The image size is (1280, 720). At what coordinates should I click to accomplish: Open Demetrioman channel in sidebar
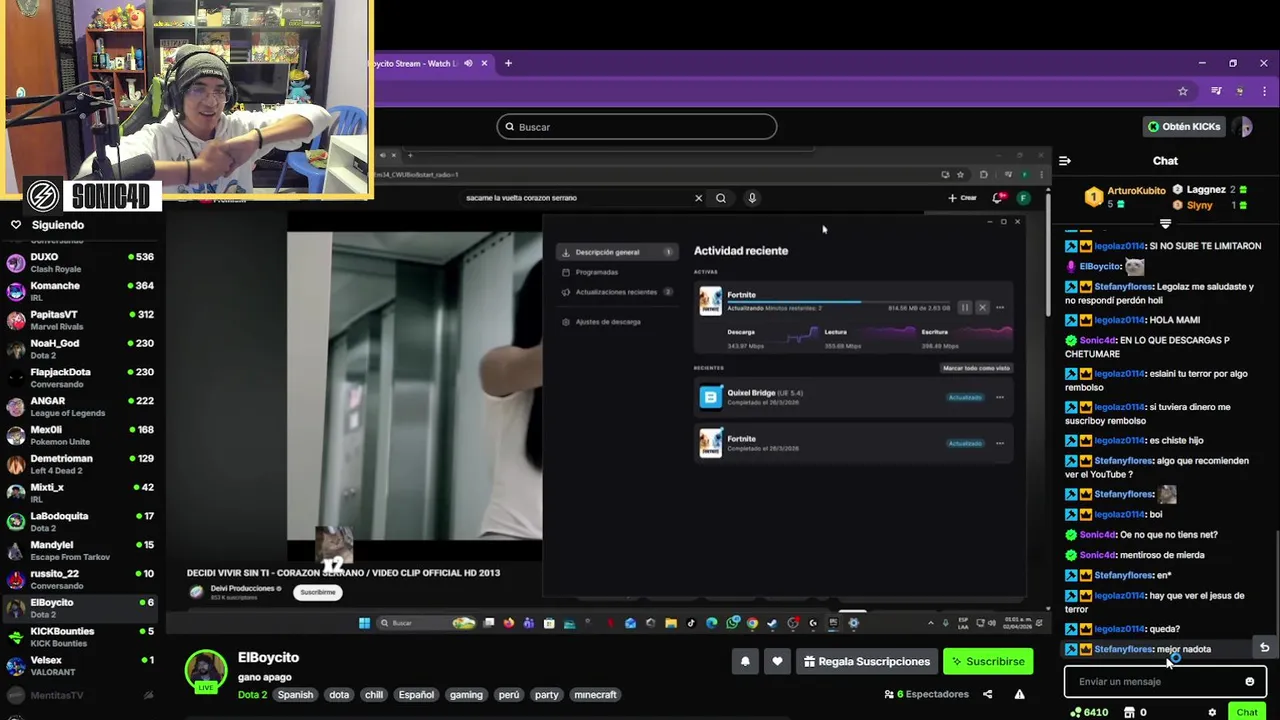[x=79, y=464]
